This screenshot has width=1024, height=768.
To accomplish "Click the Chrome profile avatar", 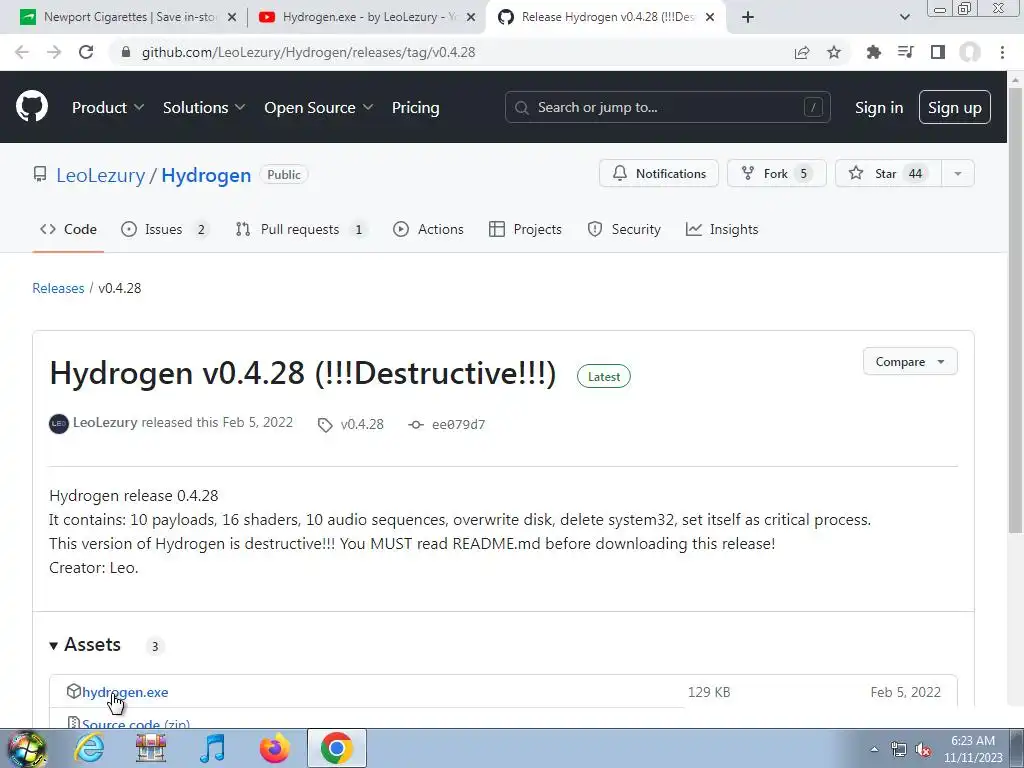I will (970, 52).
